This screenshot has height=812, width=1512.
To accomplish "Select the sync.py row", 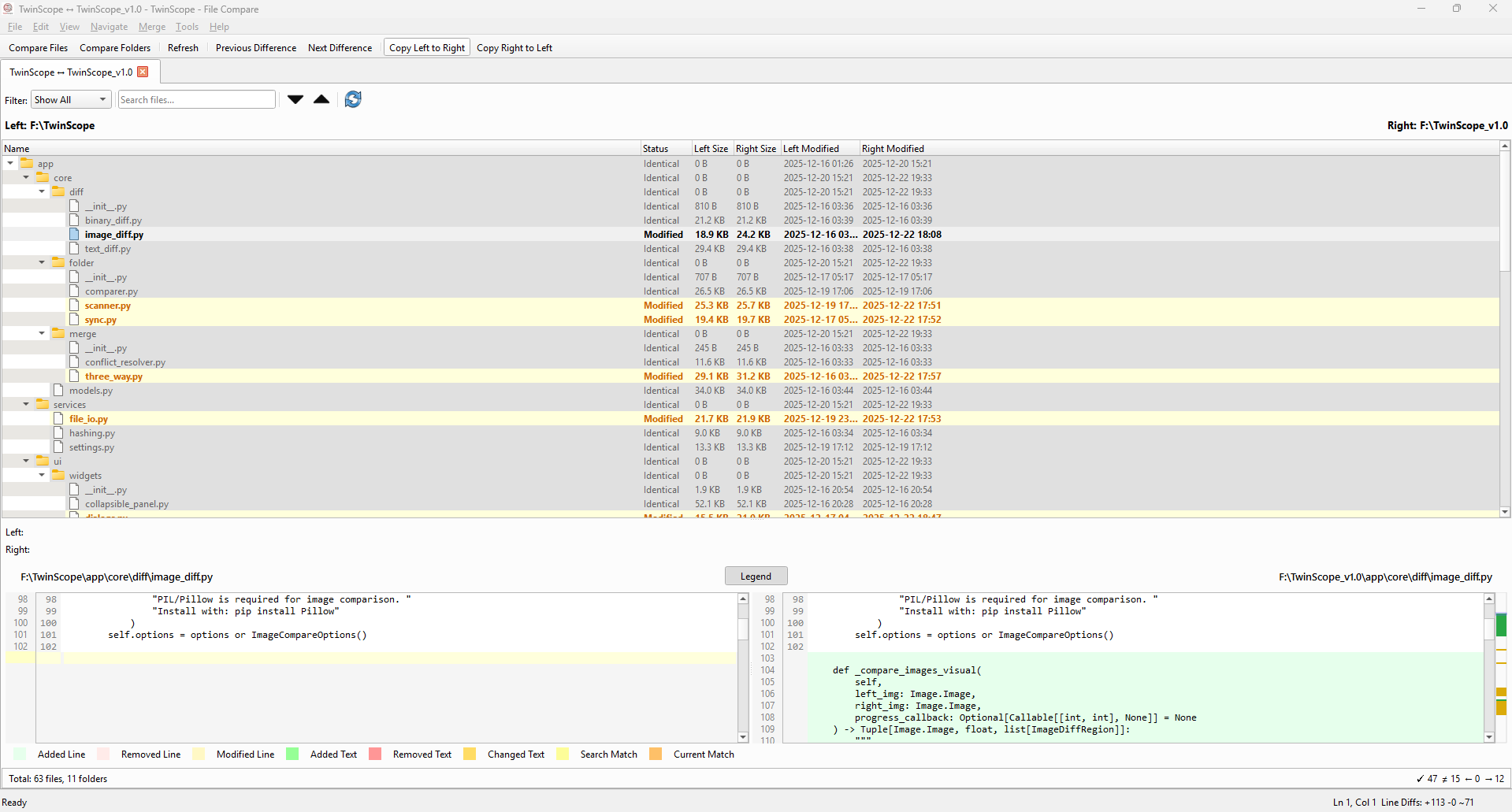I will pos(751,320).
